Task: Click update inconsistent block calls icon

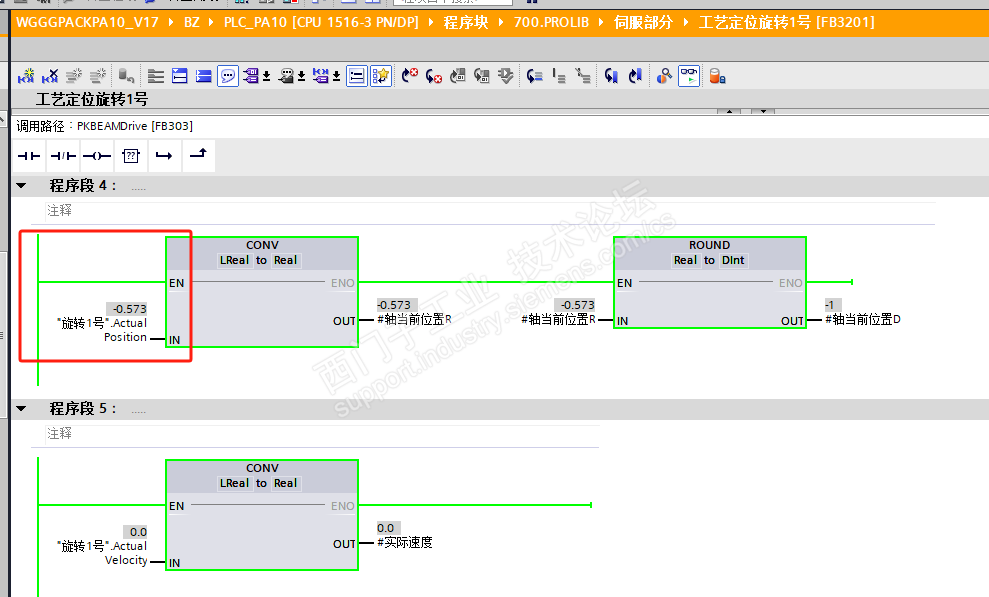Action: click(458, 76)
